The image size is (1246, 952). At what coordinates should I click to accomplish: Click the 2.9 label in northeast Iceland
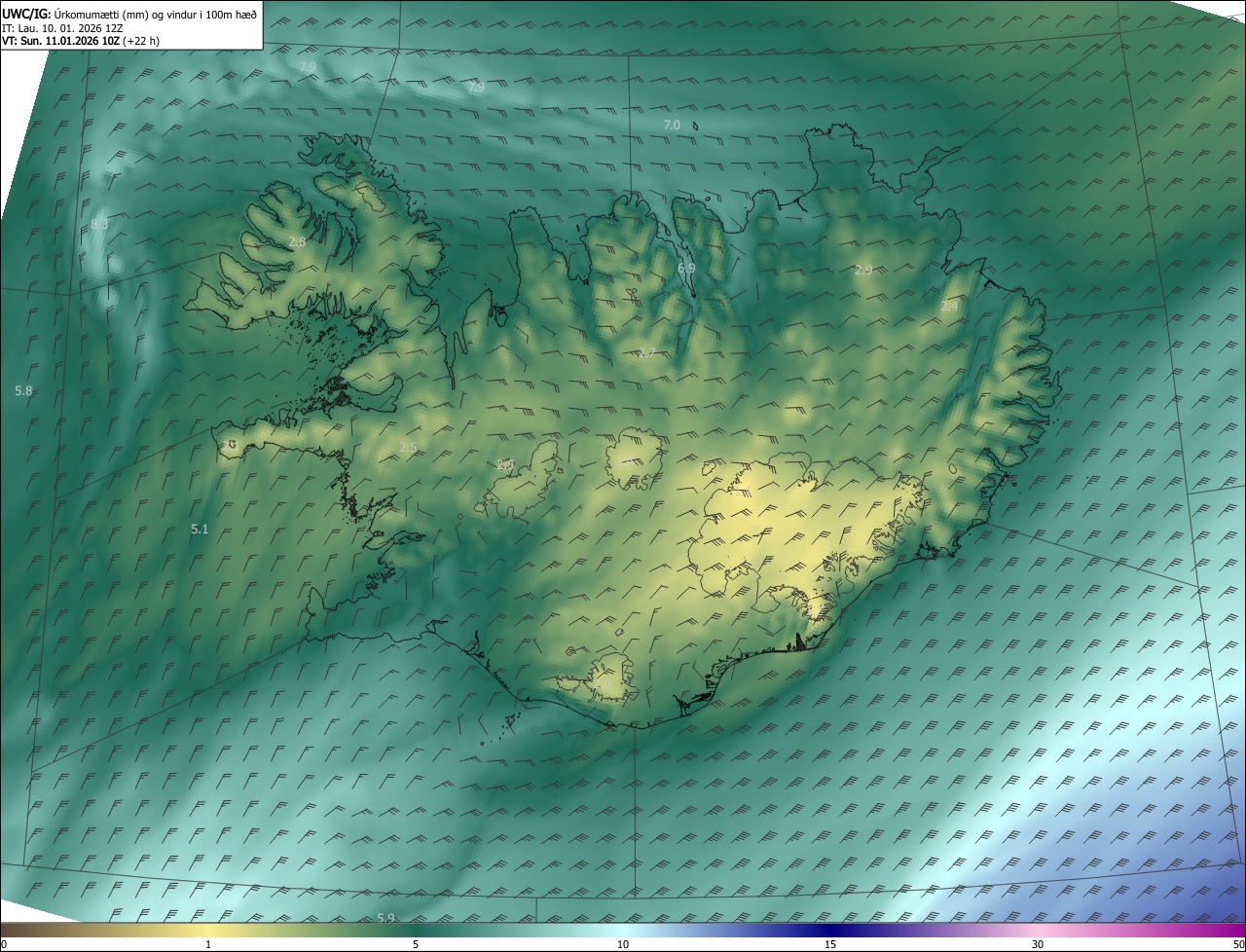point(863,270)
